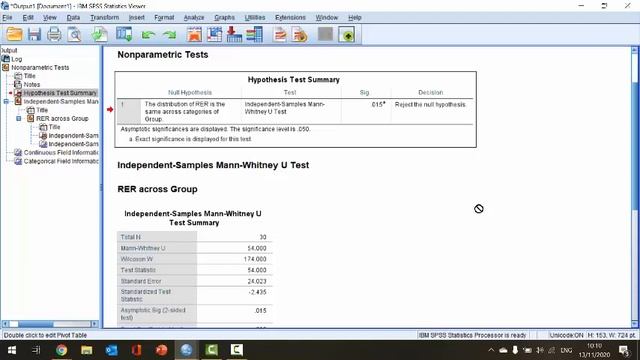Open Print Preview with the magnifier page icon
Image resolution: width=640 pixels, height=360 pixels.
coord(74,34)
